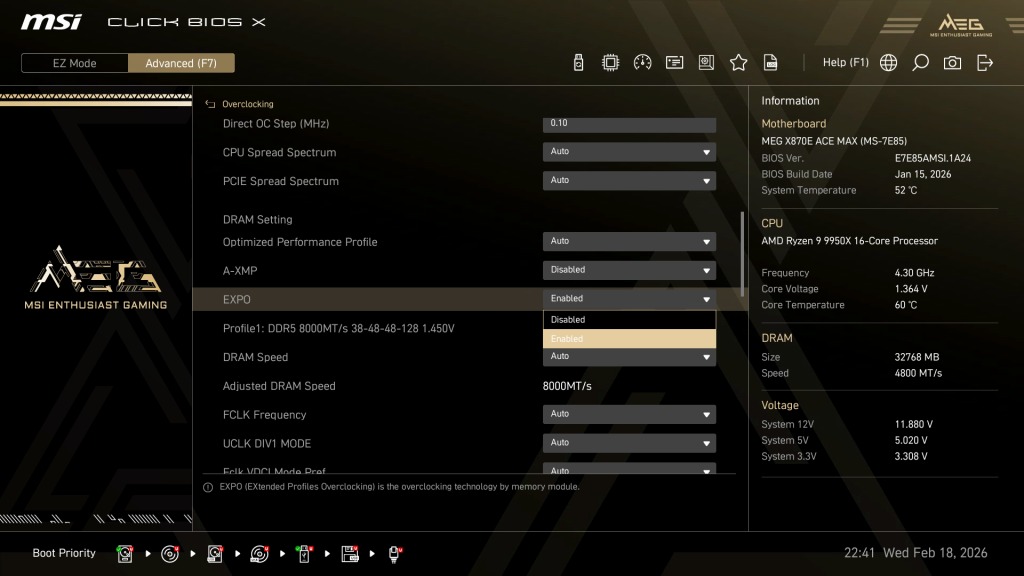Click the CPU chip icon in toolbar
1024x576 pixels.
click(x=610, y=63)
